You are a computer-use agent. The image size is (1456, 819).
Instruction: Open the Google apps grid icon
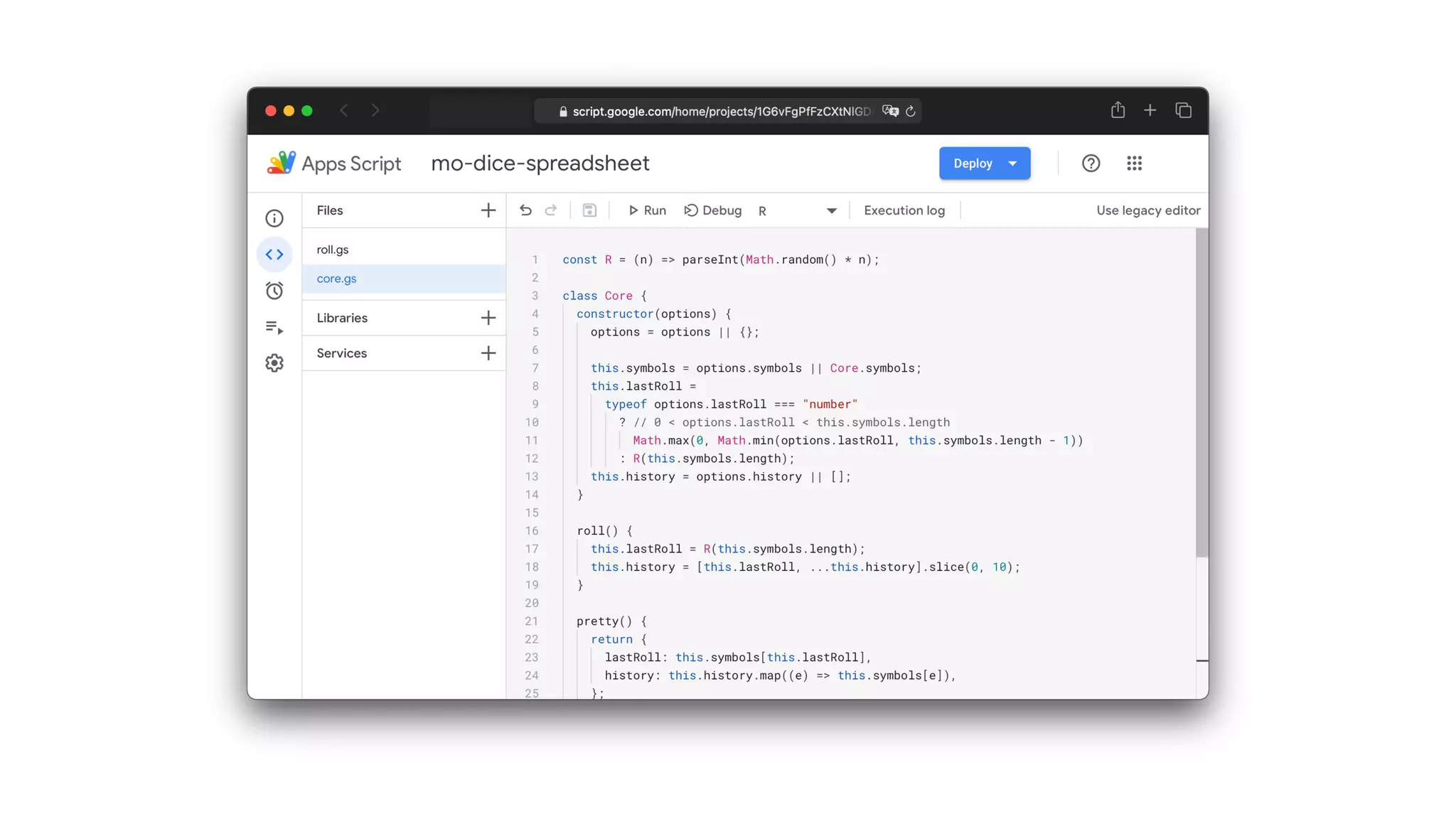coord(1134,164)
